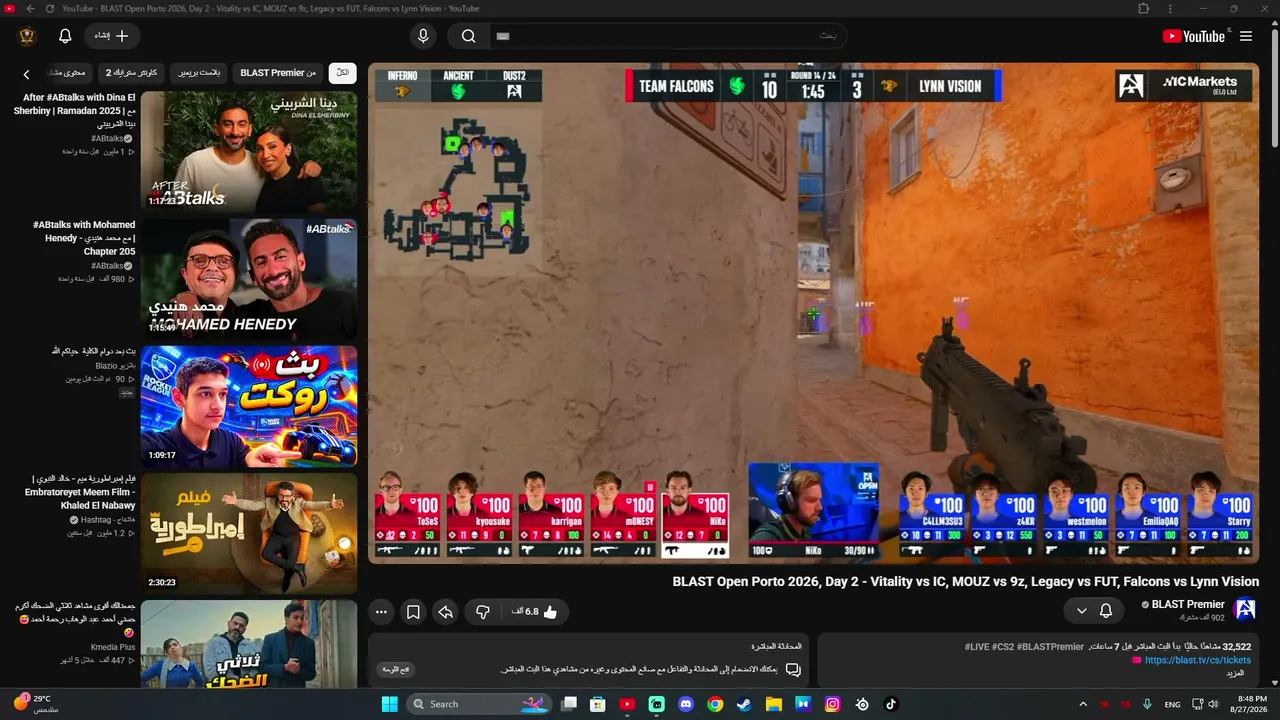
Task: Open the ENG language indicator
Action: tap(1172, 704)
